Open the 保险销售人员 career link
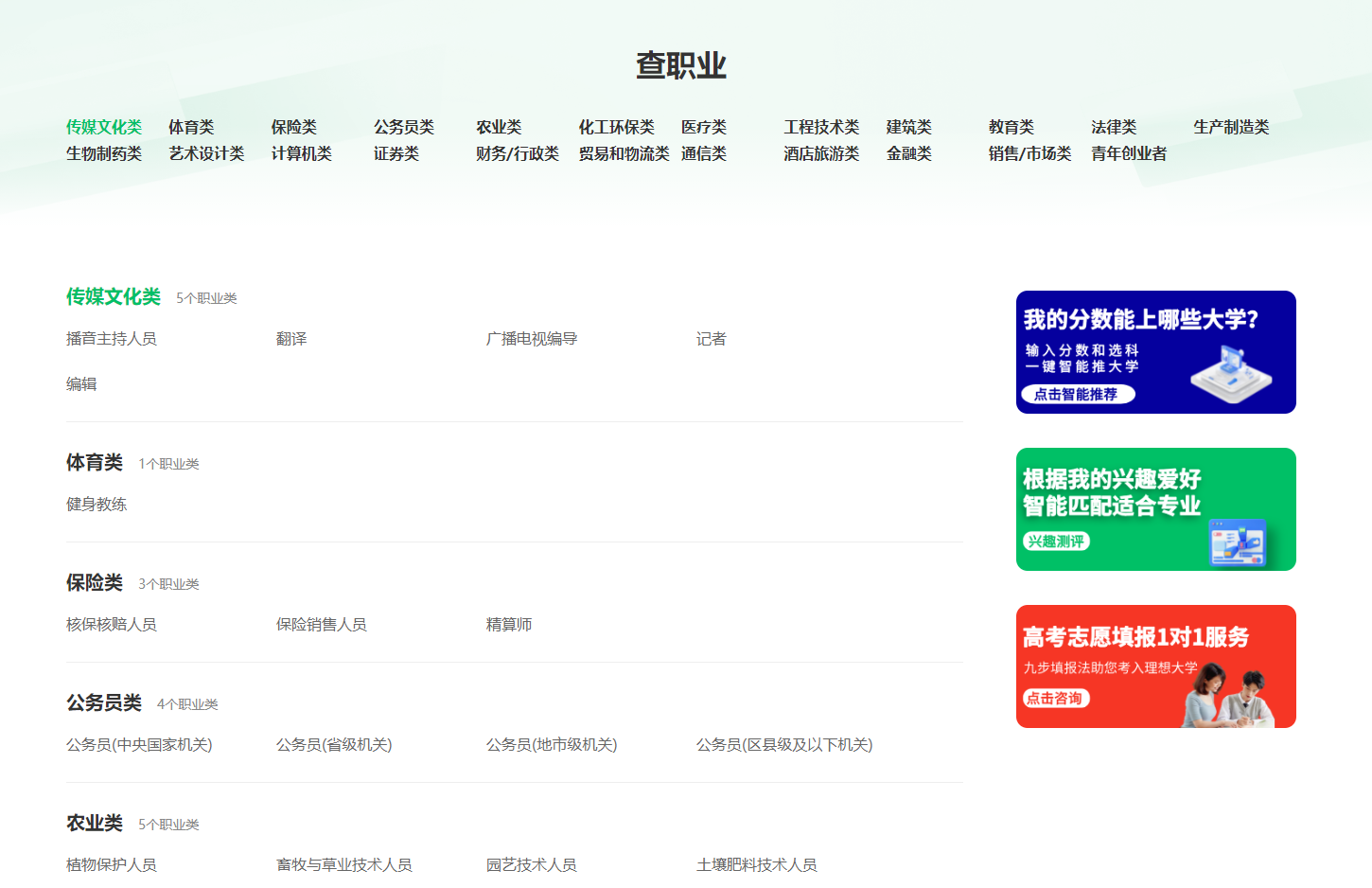1372x888 pixels. pyautogui.click(x=322, y=625)
